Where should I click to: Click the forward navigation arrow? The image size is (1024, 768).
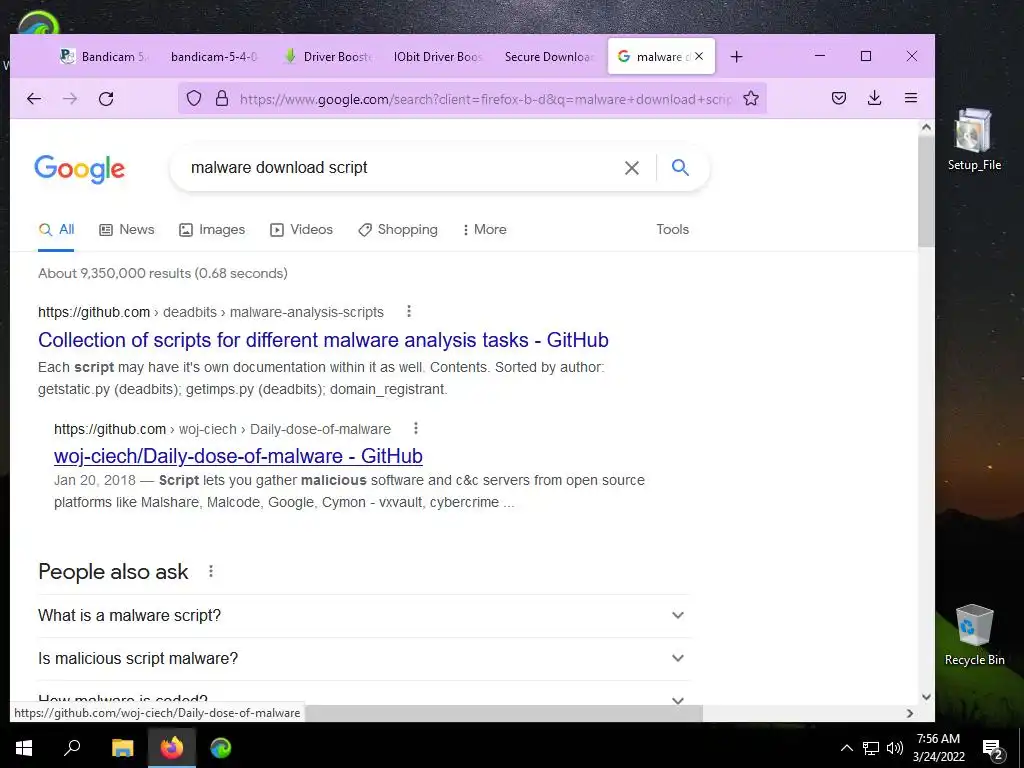point(70,99)
